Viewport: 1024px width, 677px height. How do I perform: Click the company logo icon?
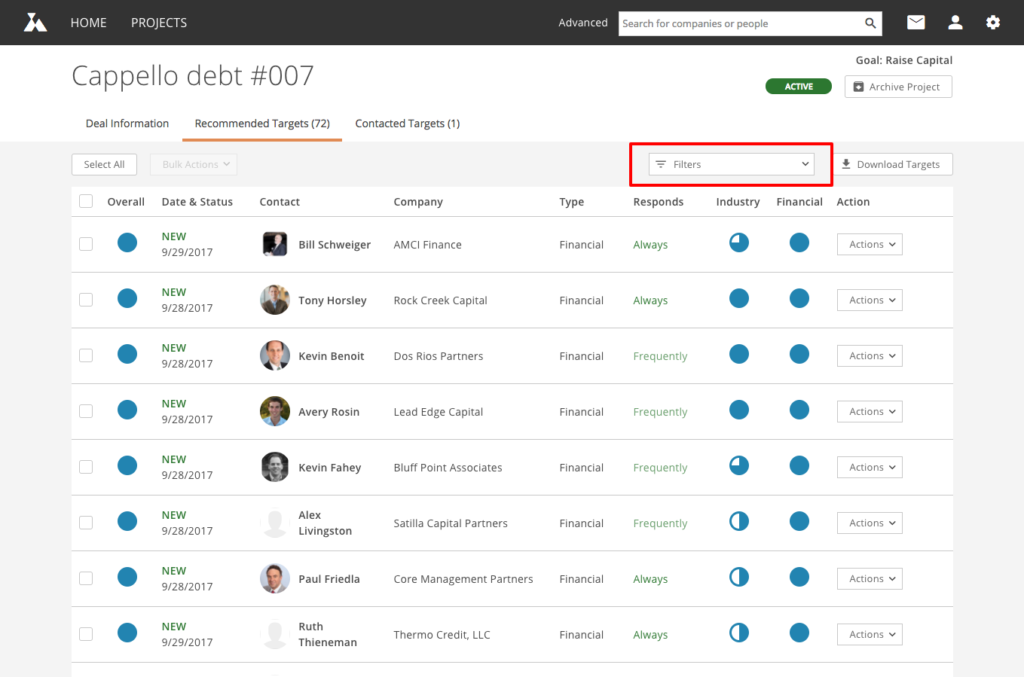click(x=35, y=23)
